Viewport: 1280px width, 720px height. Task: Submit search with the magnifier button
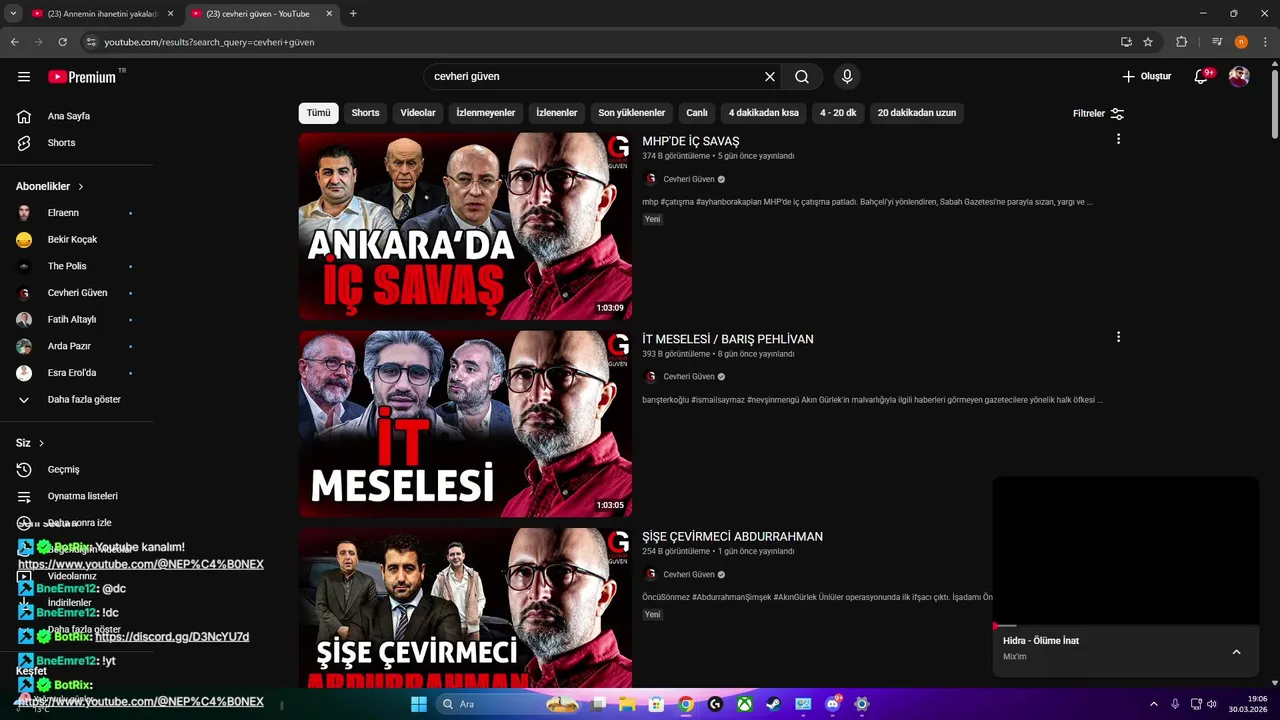[x=802, y=77]
